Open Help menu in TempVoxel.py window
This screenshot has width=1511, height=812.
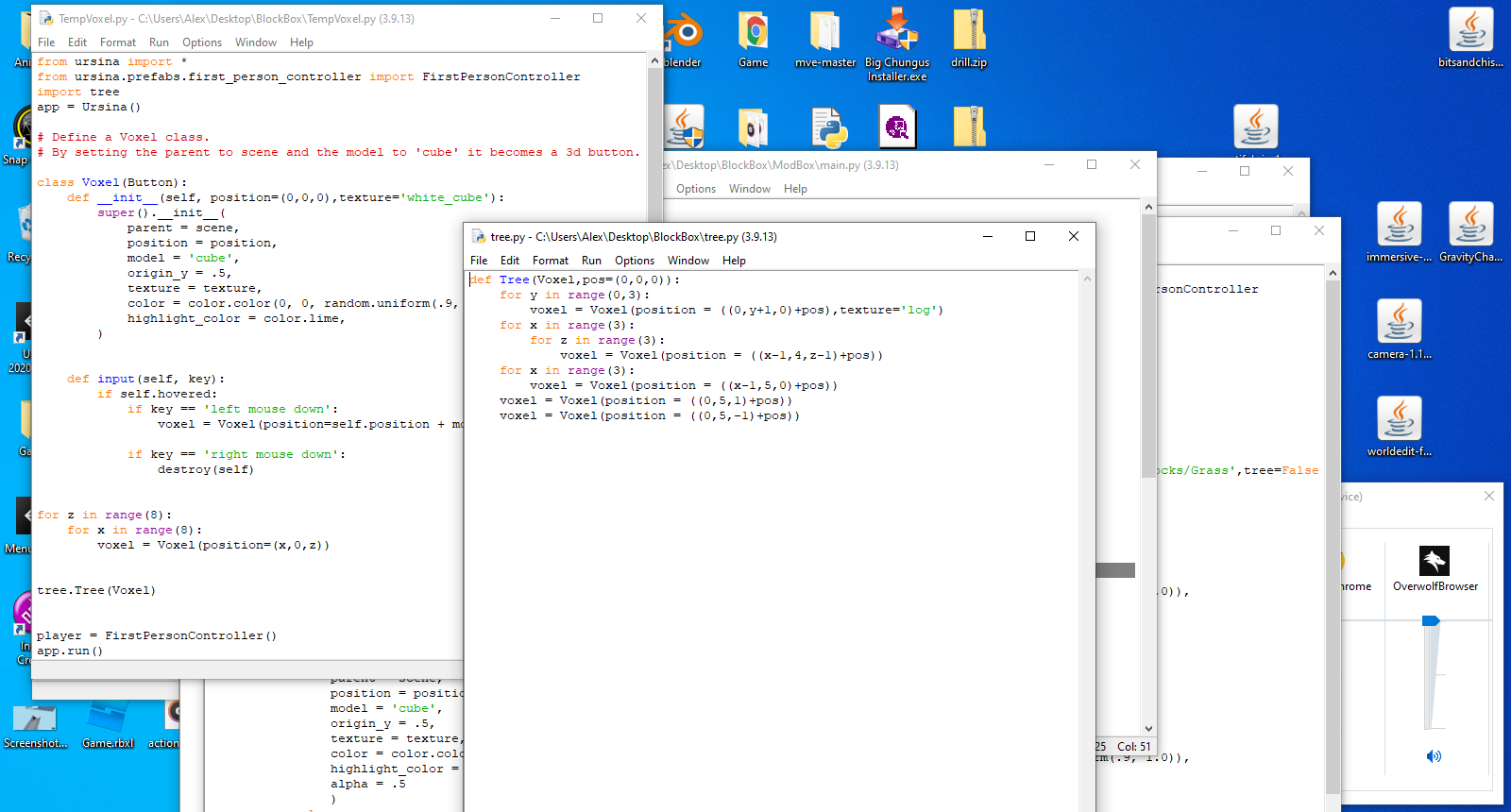(301, 42)
